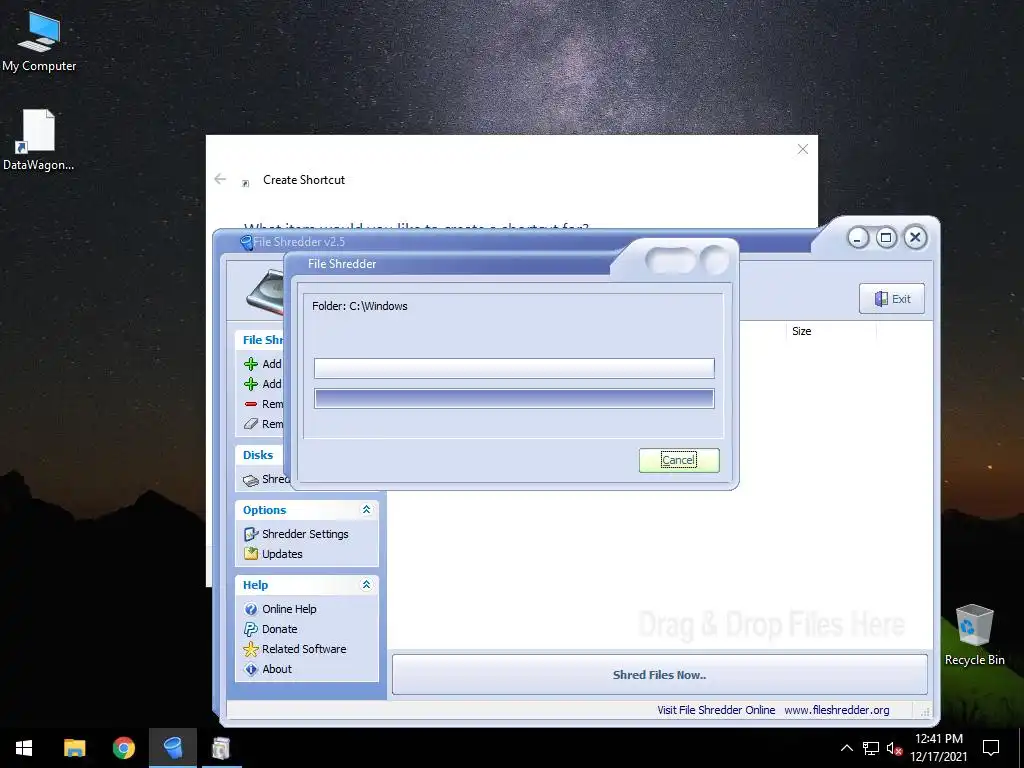Image resolution: width=1024 pixels, height=768 pixels.
Task: Cancel the folder shredding progress
Action: coord(679,460)
